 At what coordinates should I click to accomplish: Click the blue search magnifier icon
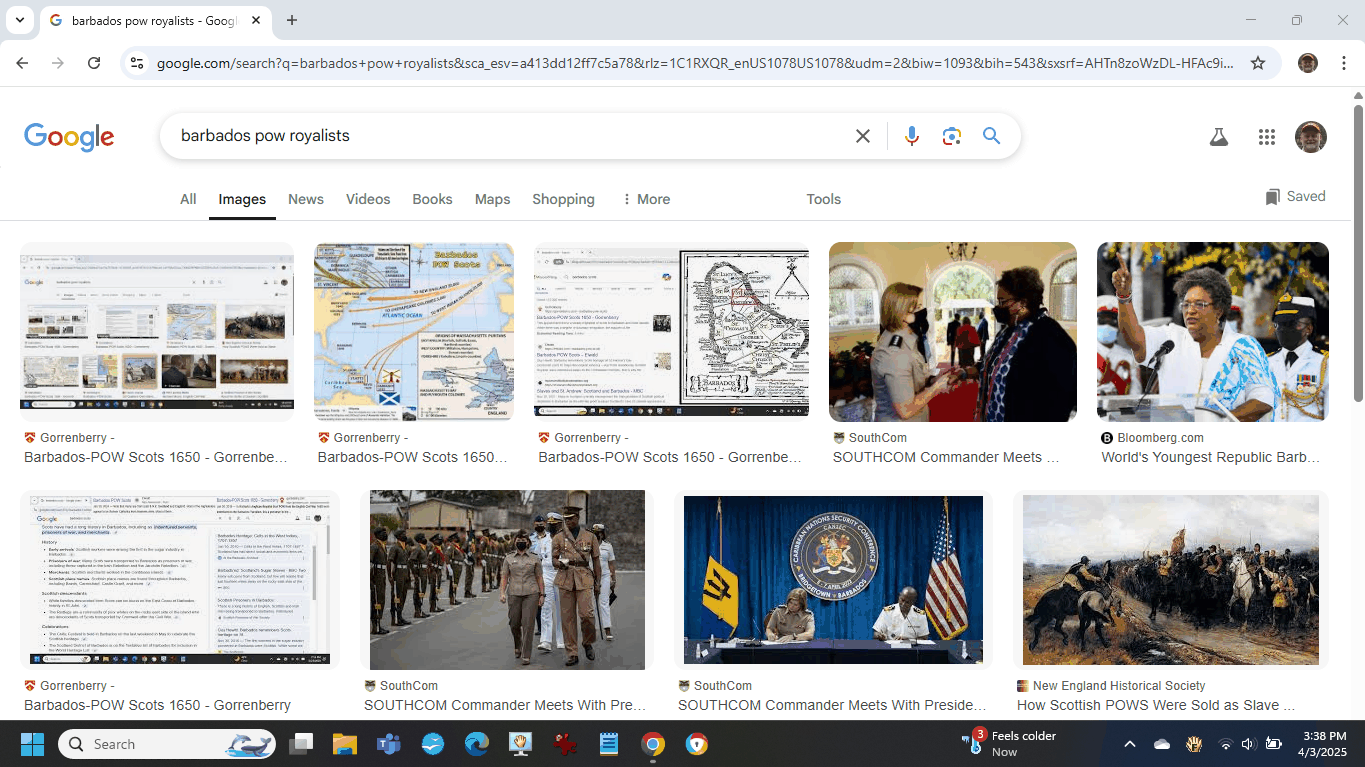point(991,136)
